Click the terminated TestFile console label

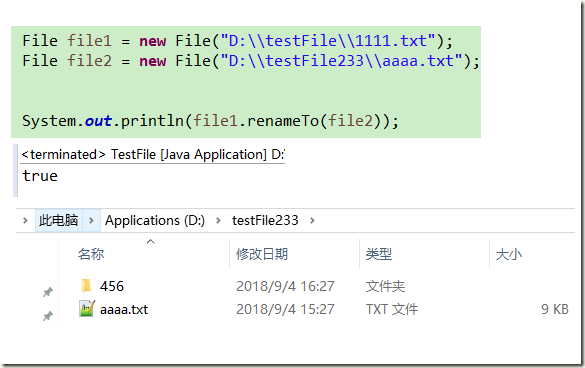[153, 155]
